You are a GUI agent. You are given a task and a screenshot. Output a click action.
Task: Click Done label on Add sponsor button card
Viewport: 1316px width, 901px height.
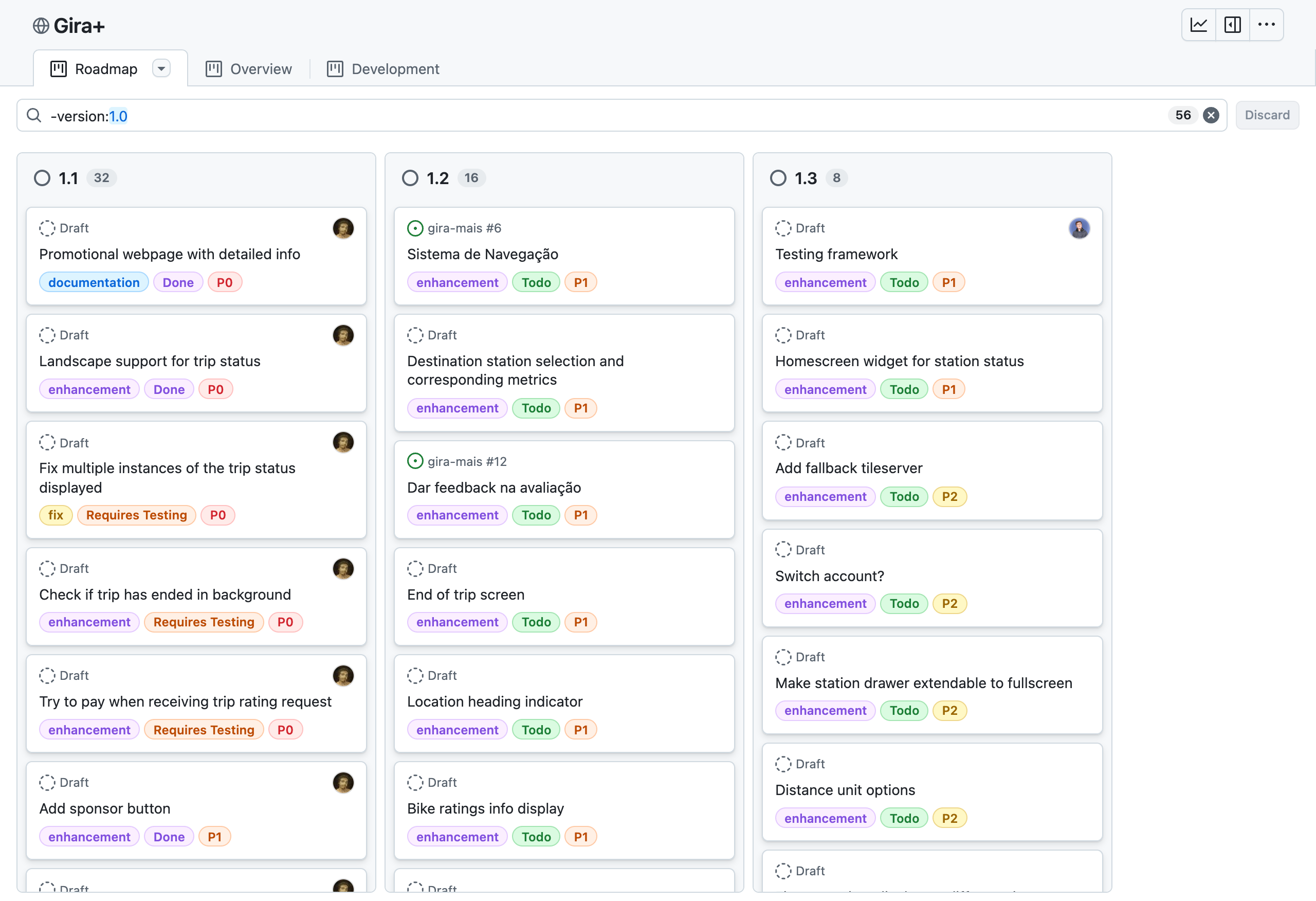(x=169, y=837)
